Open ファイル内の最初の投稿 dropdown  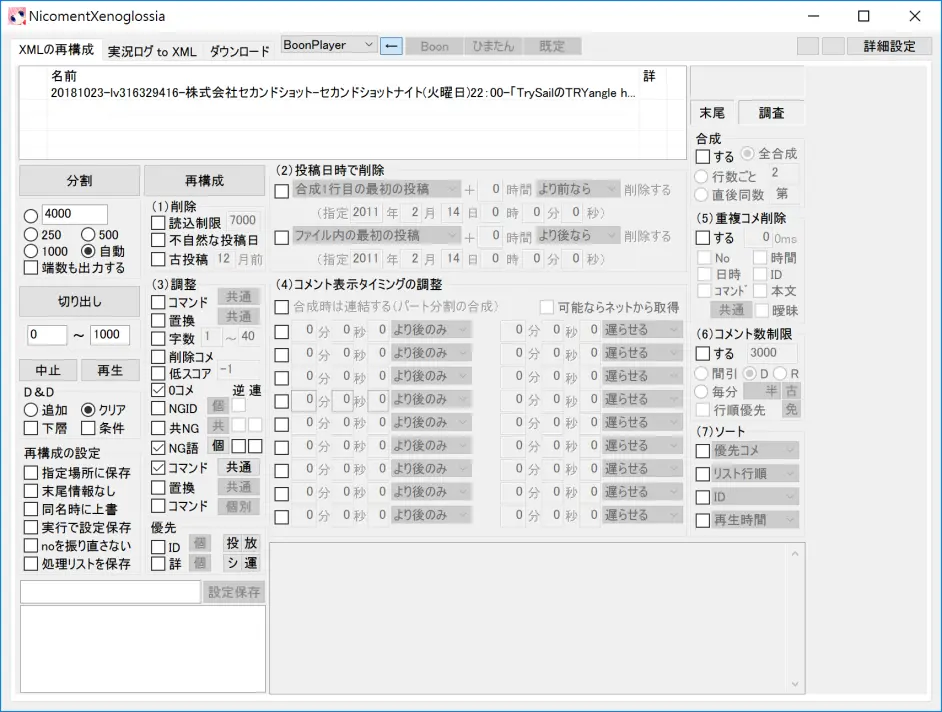(377, 236)
